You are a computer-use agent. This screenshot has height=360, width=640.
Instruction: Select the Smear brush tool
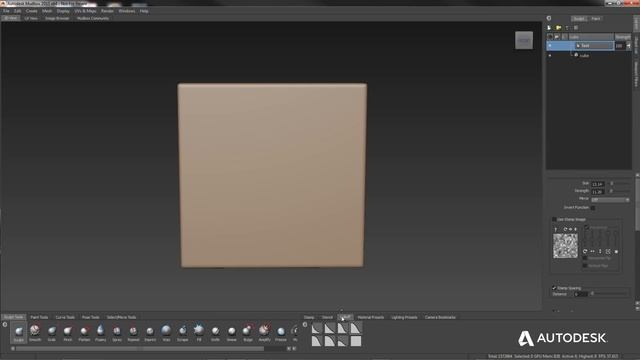tap(231, 332)
